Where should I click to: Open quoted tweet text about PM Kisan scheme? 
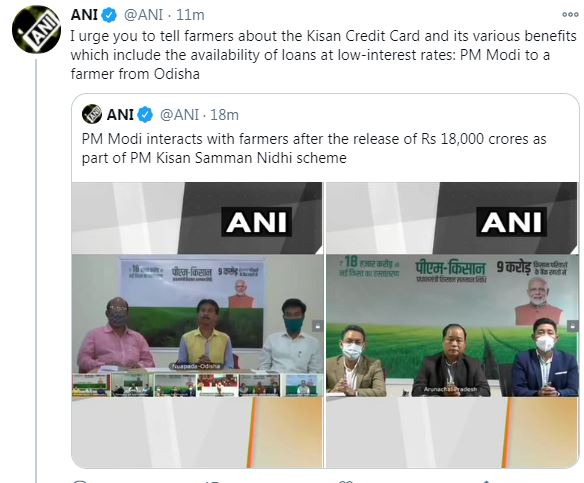(314, 148)
